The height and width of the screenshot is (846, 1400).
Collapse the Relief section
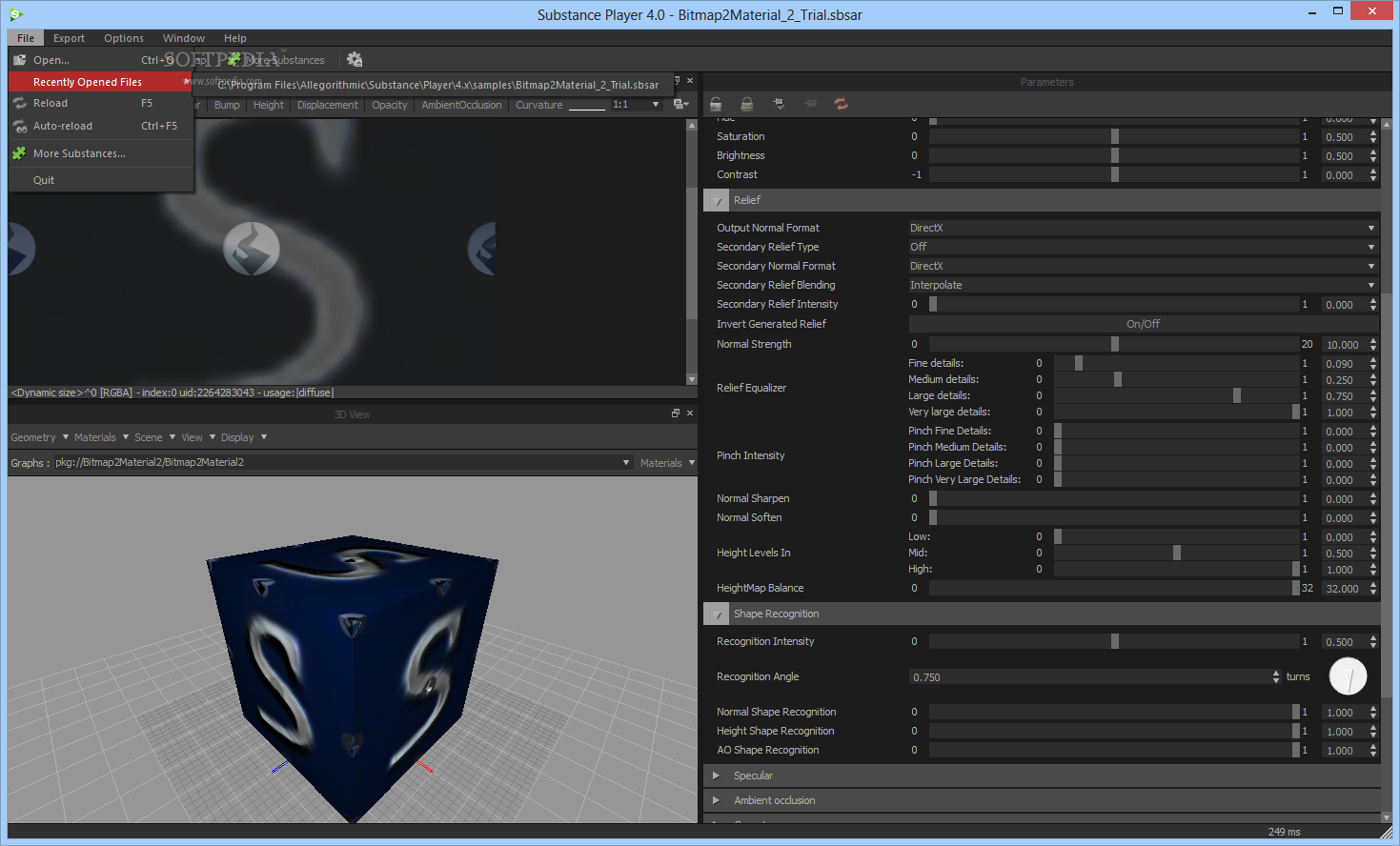[x=717, y=200]
